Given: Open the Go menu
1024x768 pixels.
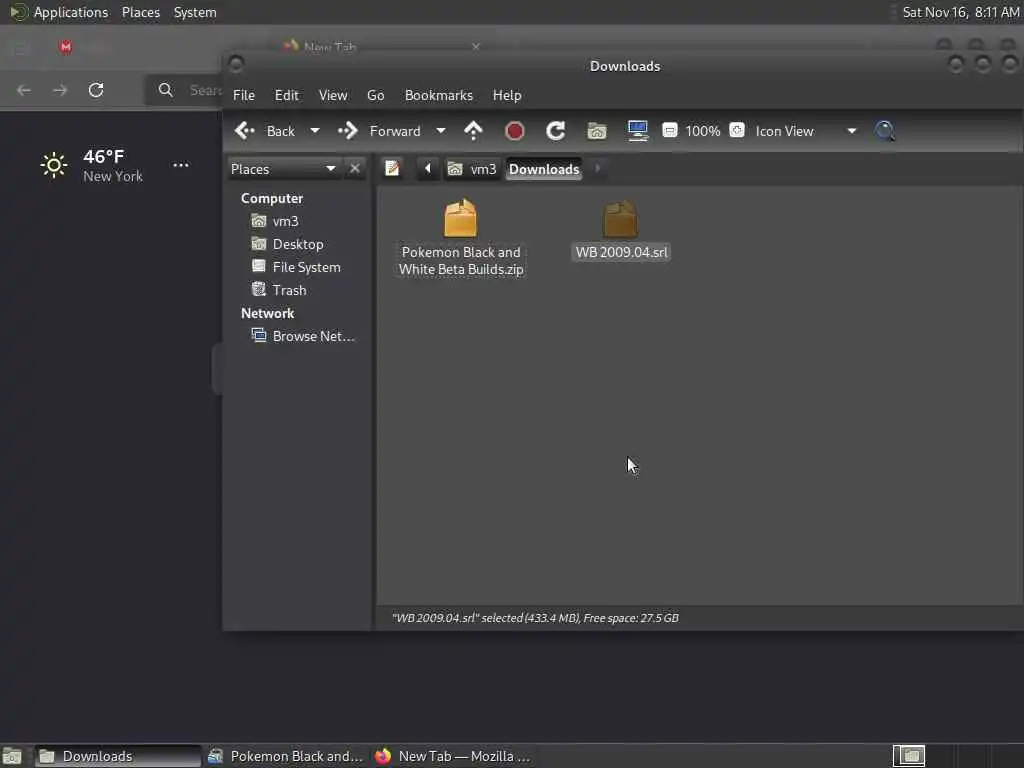Looking at the screenshot, I should [x=376, y=95].
